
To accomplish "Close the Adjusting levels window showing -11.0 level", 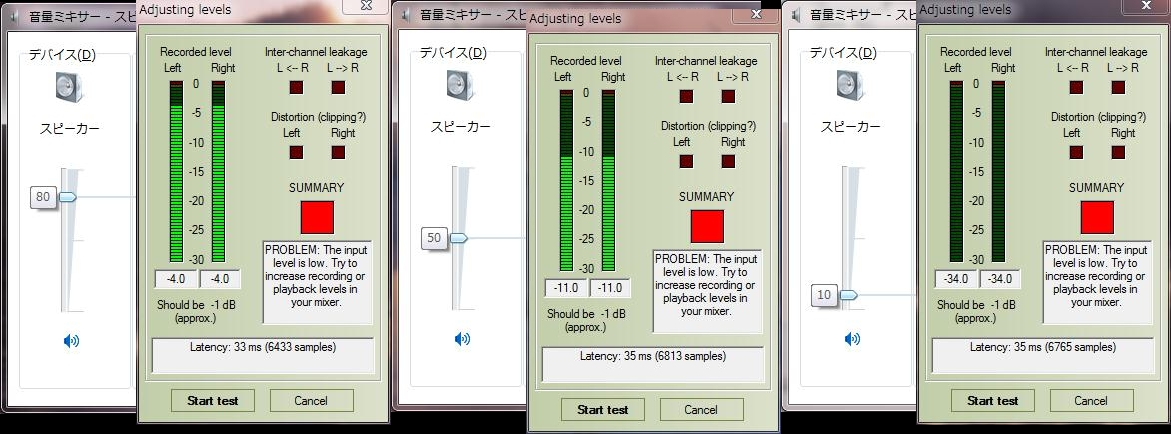I will (x=756, y=13).
